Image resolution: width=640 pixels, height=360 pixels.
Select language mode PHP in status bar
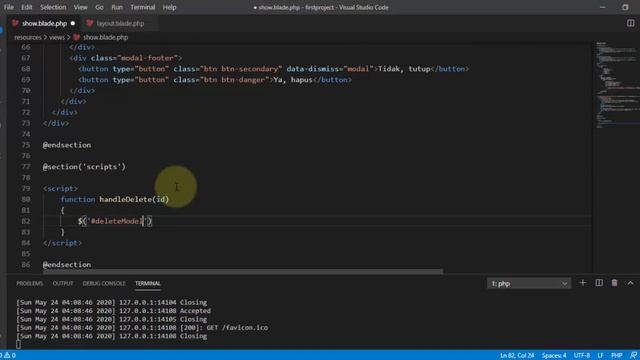[x=617, y=356]
